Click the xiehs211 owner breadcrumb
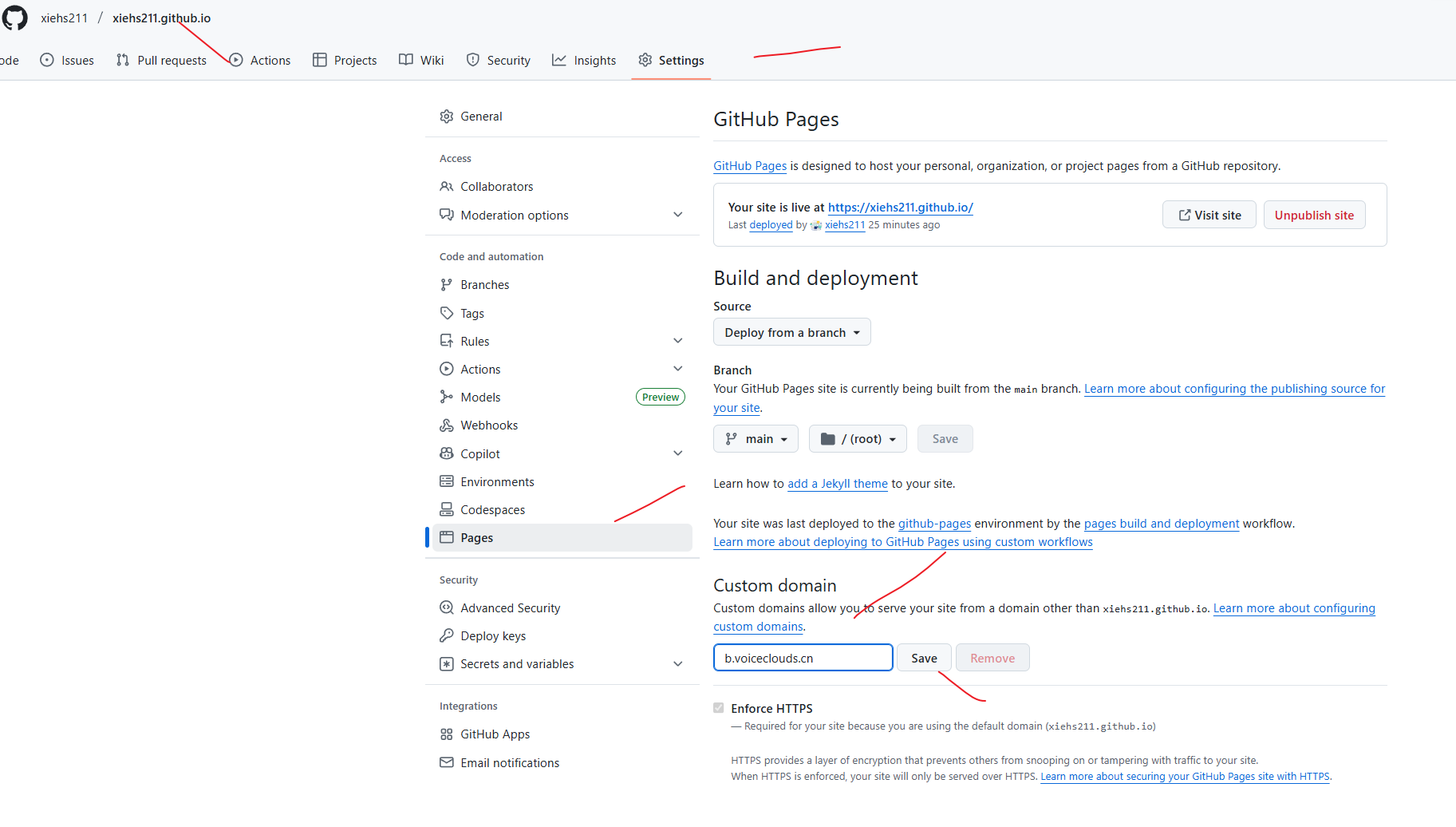1456x827 pixels. click(x=65, y=18)
